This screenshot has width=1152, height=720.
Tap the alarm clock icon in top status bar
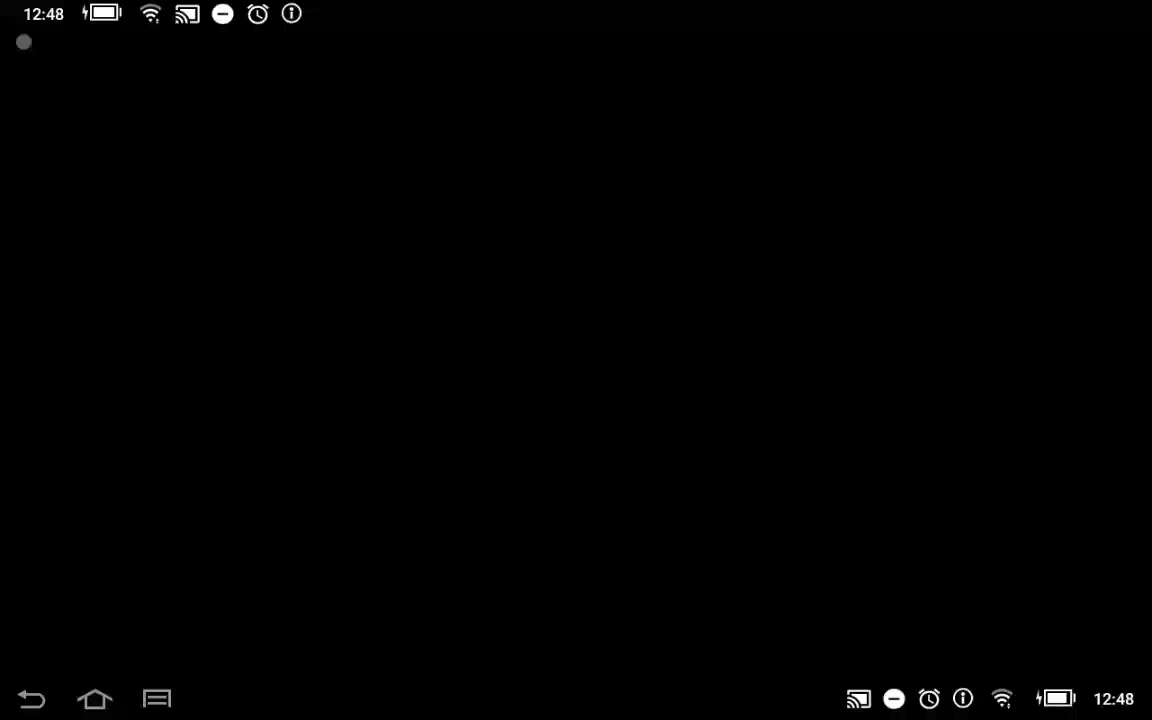(258, 14)
